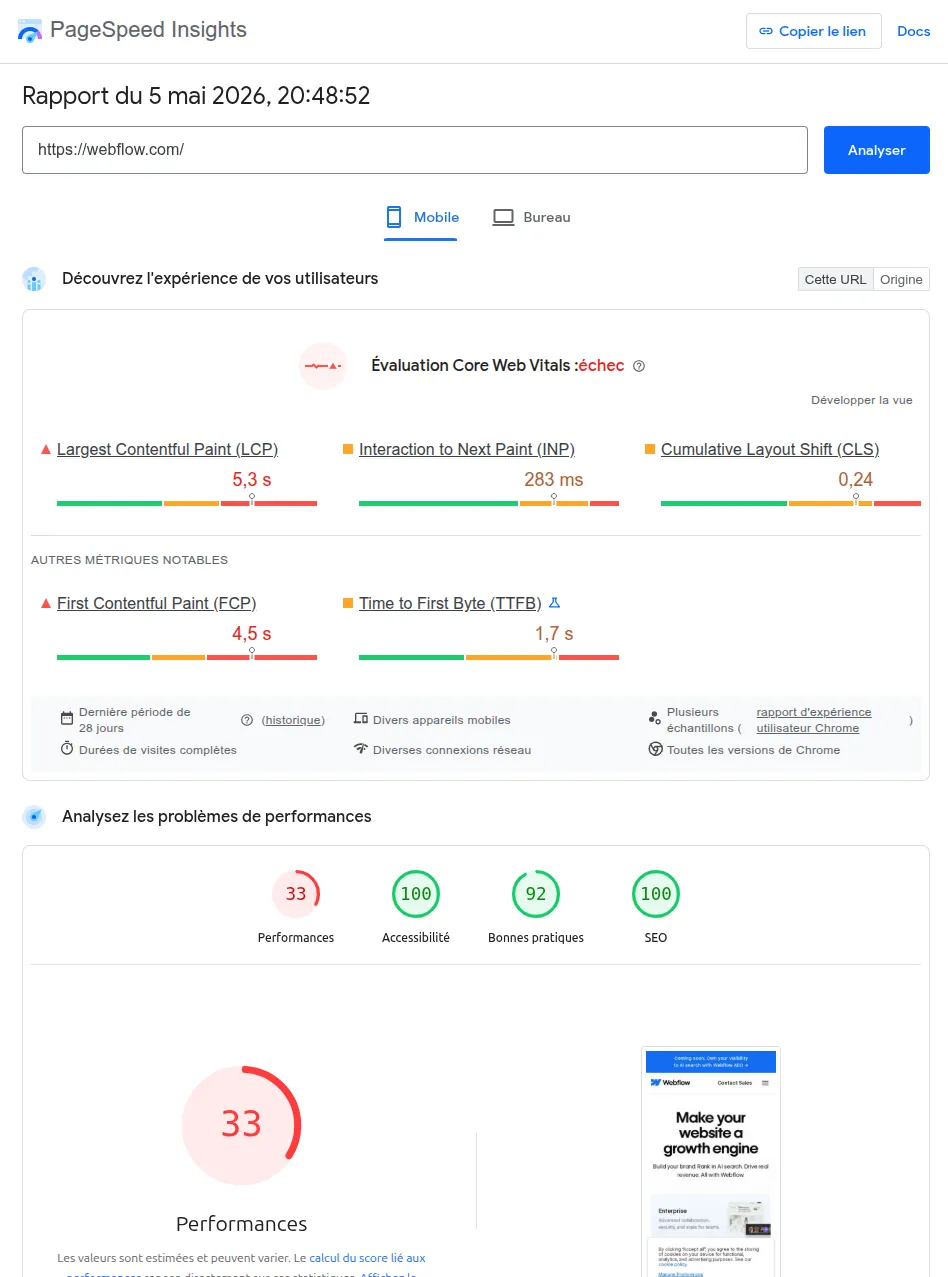Click the performance problems section icon
This screenshot has width=948, height=1277.
34,817
